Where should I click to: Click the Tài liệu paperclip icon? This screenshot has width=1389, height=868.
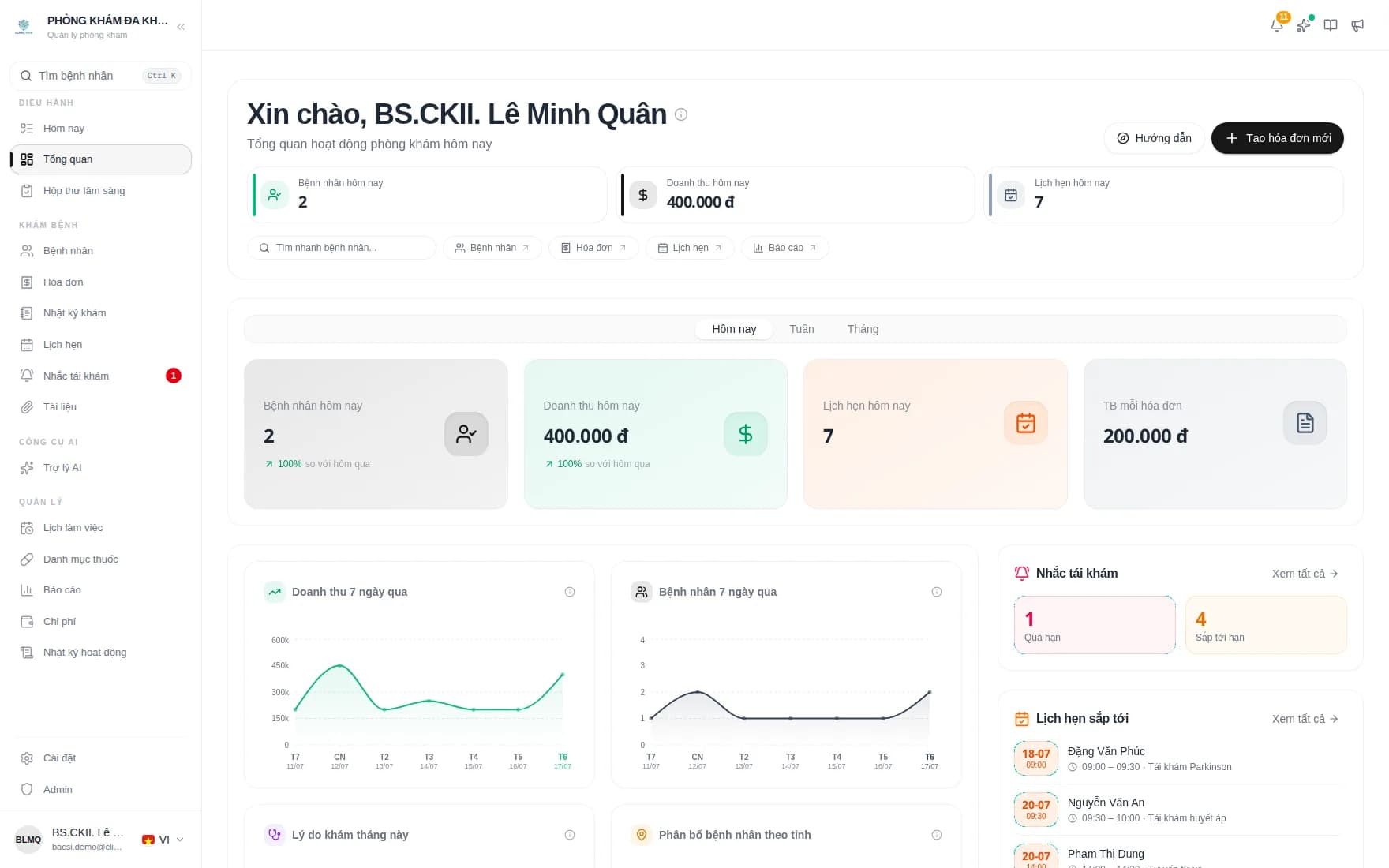click(x=27, y=407)
